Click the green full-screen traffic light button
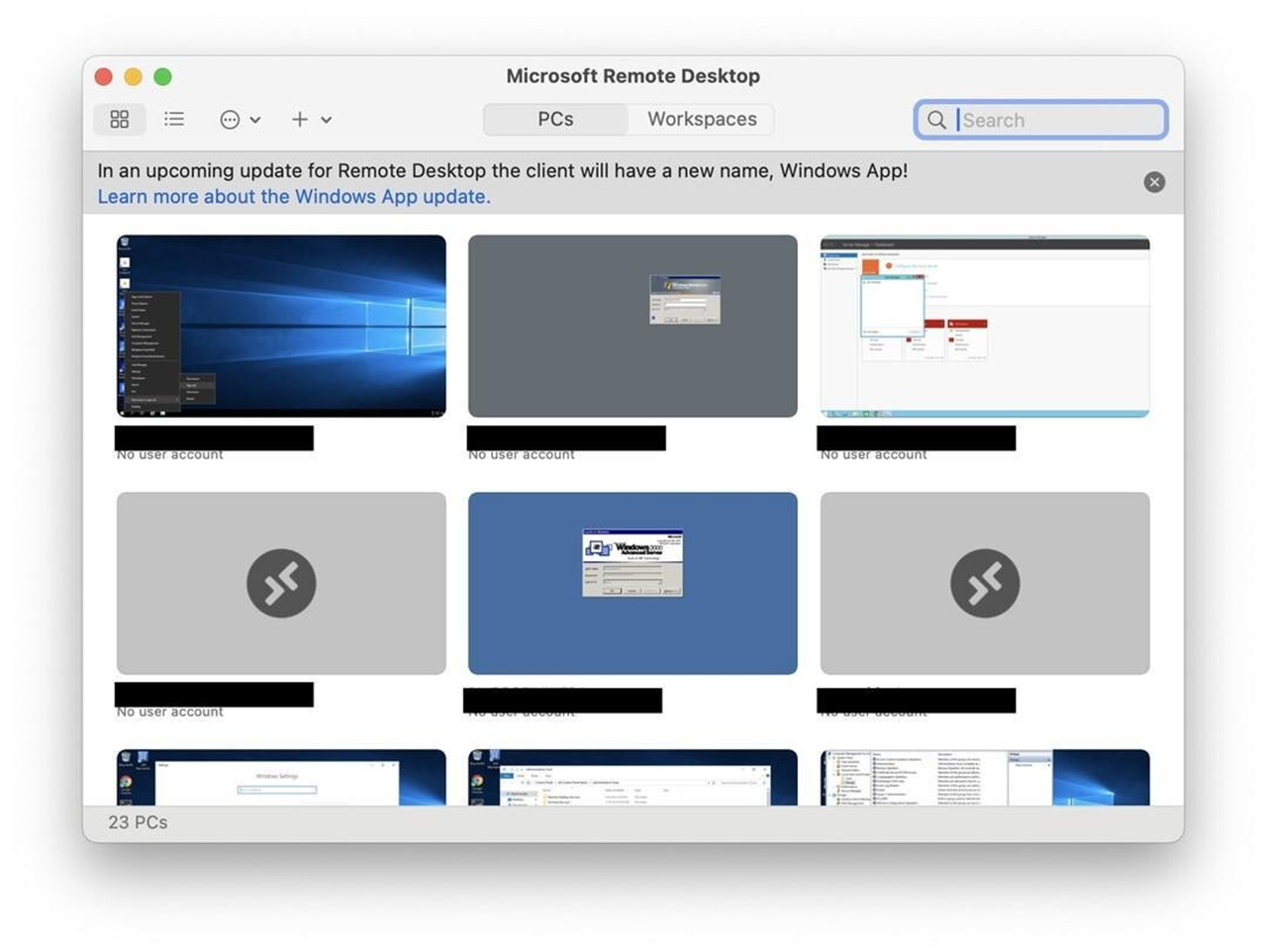This screenshot has width=1267, height=952. [x=162, y=75]
